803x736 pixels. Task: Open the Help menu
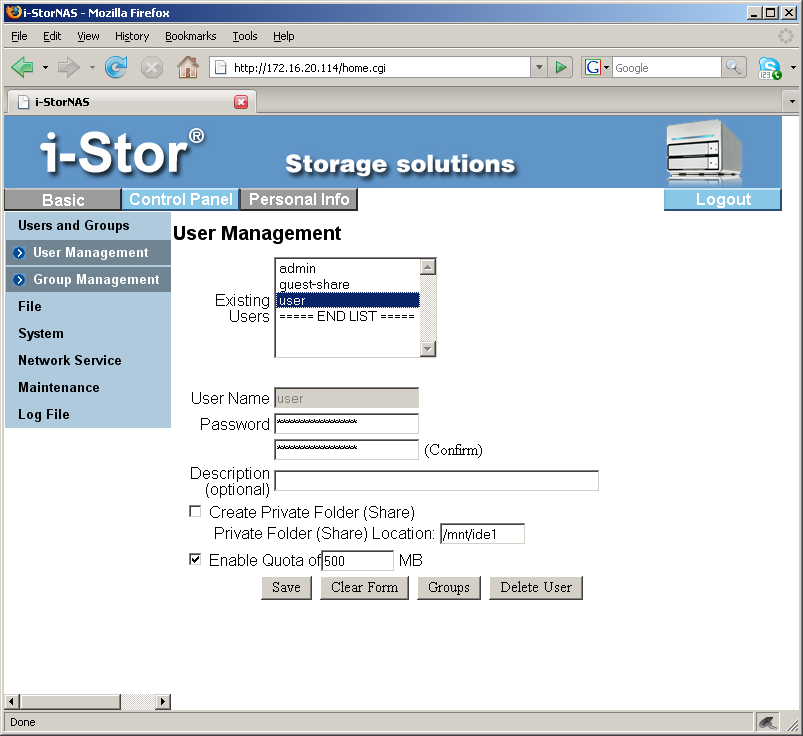283,36
